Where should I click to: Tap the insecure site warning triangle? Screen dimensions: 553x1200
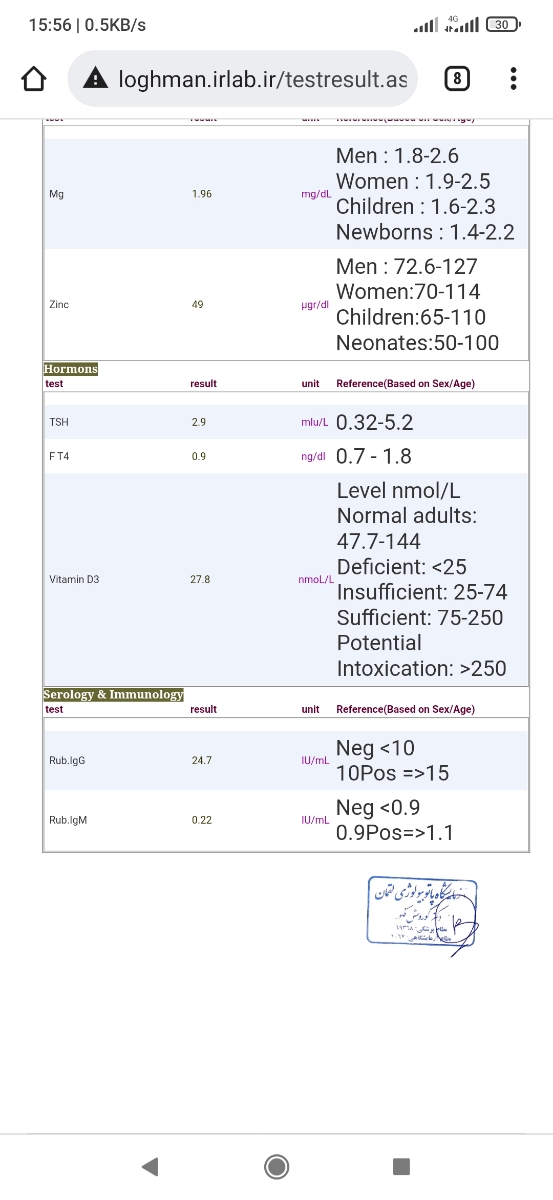tap(95, 78)
